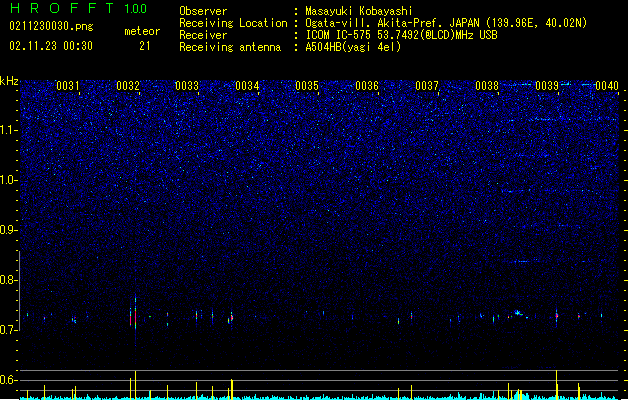Select the Ogata-vill. Akita-Pref. JAPAN location text

pyautogui.click(x=446, y=23)
